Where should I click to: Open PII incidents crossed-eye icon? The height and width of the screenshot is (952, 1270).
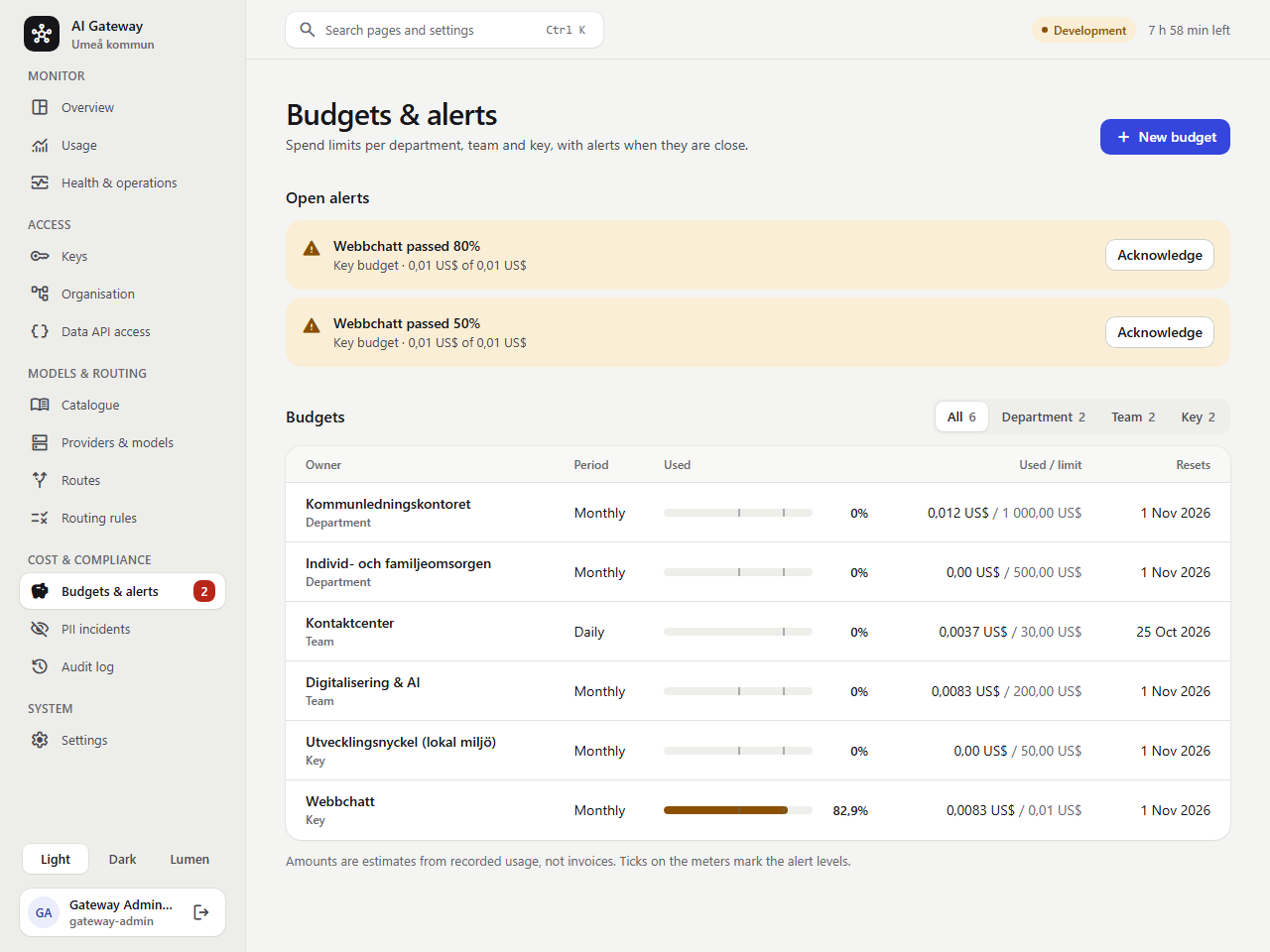point(40,629)
